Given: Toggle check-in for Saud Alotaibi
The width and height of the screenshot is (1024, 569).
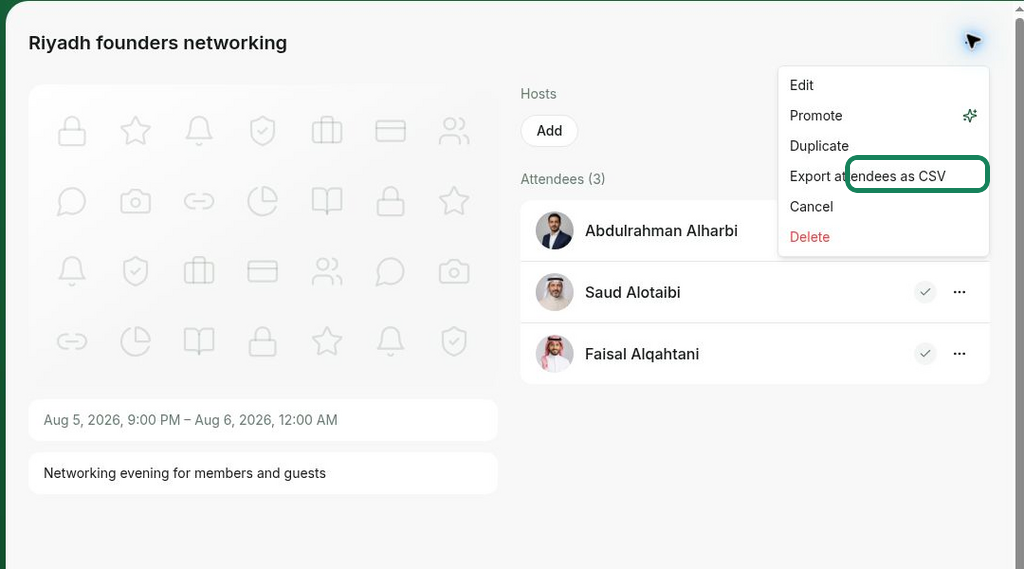Looking at the screenshot, I should point(925,292).
